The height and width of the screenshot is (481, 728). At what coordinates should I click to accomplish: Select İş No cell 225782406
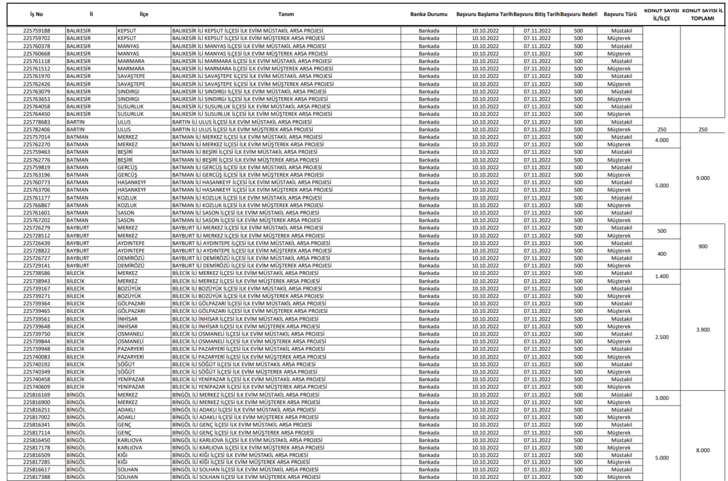(x=36, y=130)
